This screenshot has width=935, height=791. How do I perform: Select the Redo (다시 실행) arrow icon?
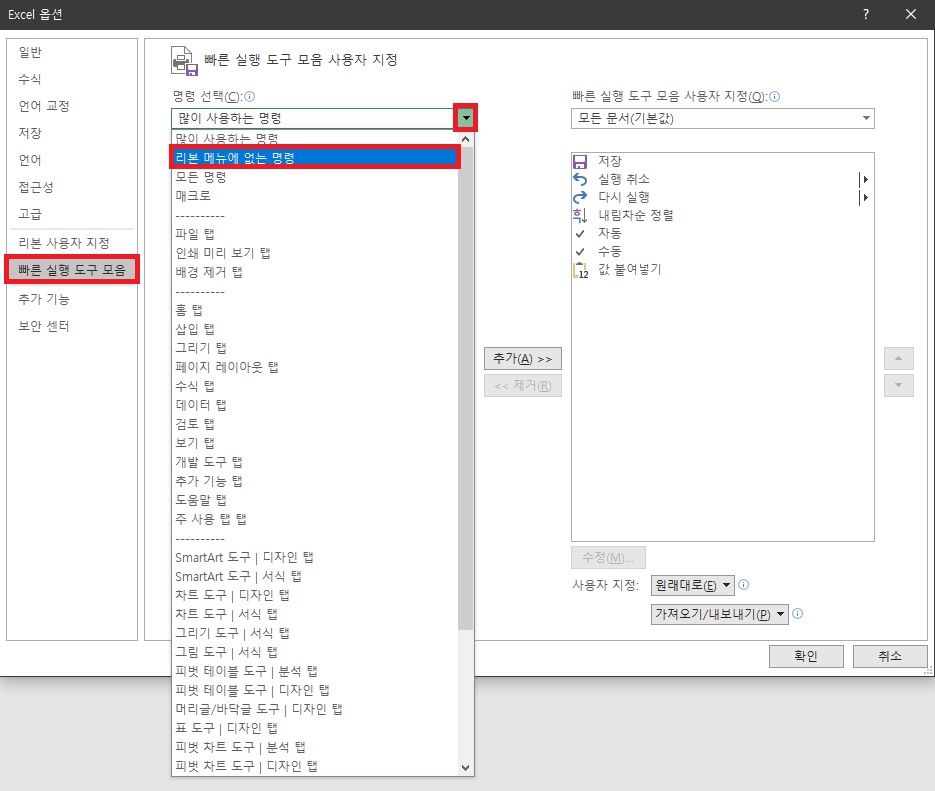click(x=580, y=197)
